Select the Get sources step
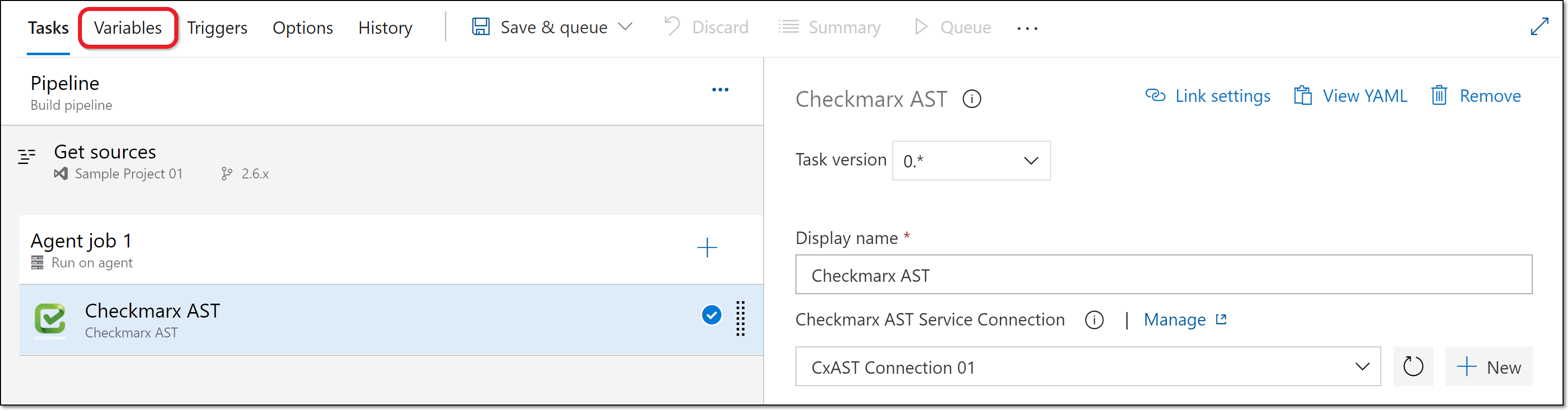 (x=382, y=163)
